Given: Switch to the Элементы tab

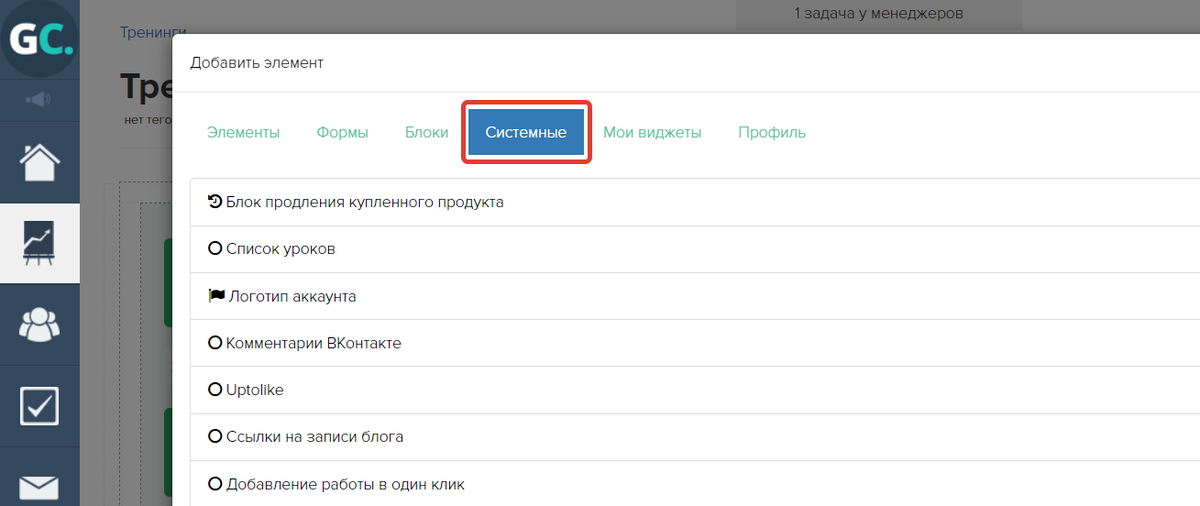Looking at the screenshot, I should (x=243, y=132).
